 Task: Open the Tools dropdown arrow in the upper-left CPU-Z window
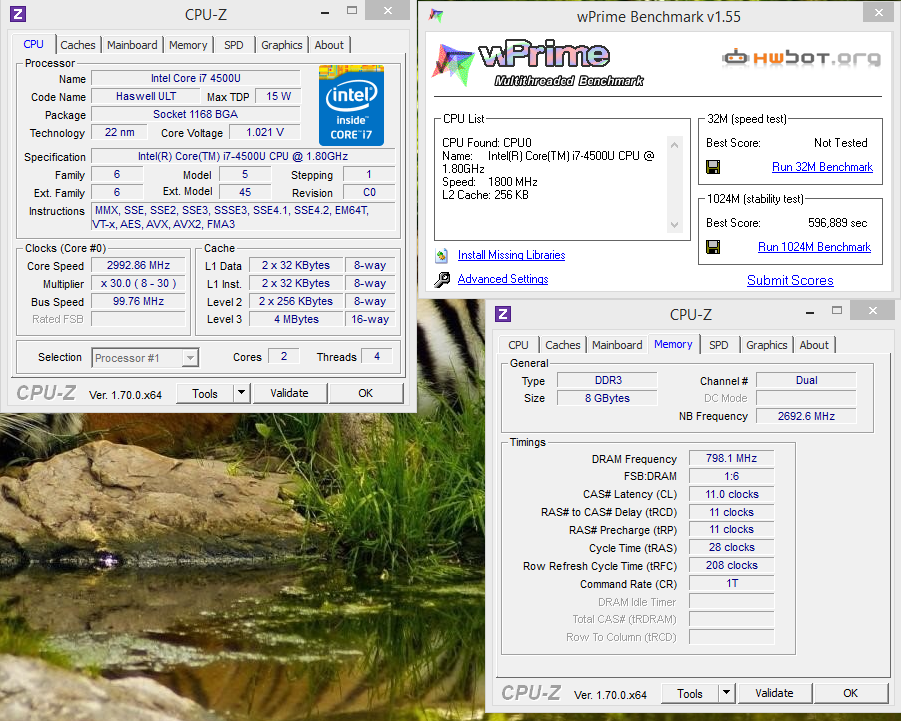(x=242, y=393)
